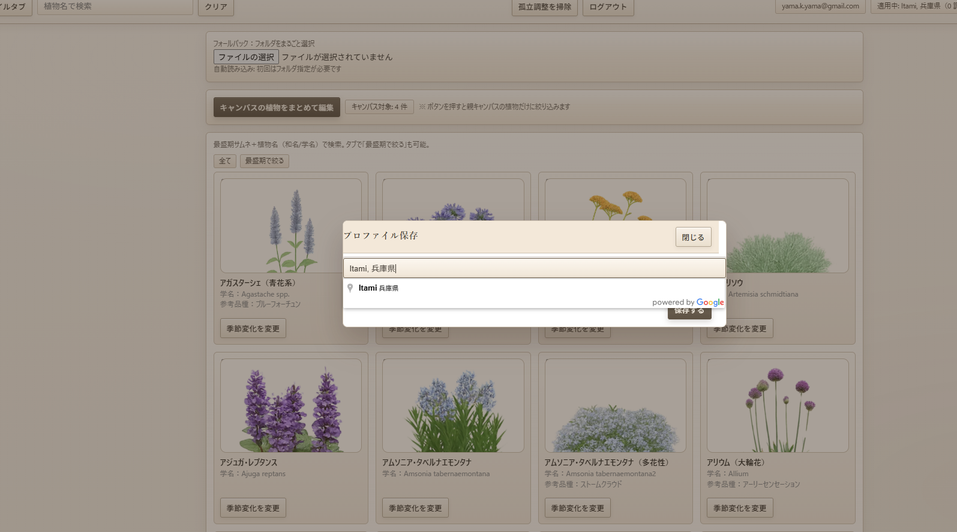This screenshot has height=532, width=957.
Task: Click the キャンバス対象: 4 件 badge
Action: coord(379,107)
